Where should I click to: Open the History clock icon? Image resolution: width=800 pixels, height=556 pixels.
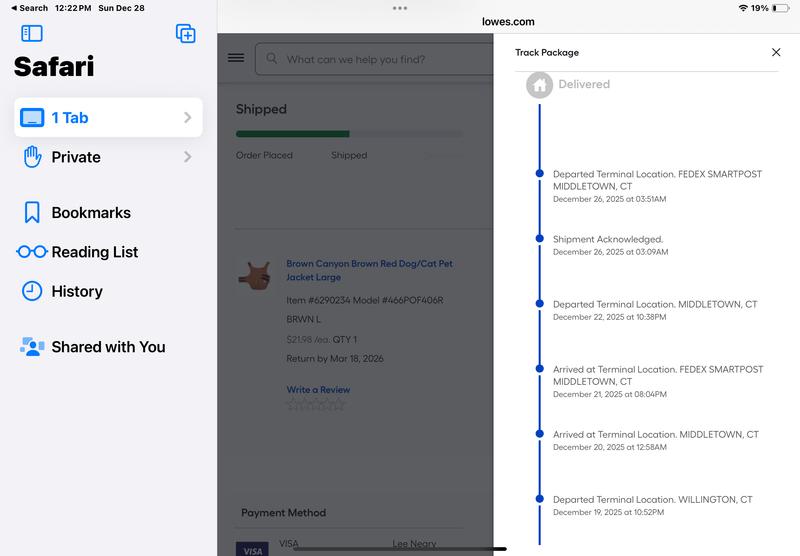coord(32,291)
